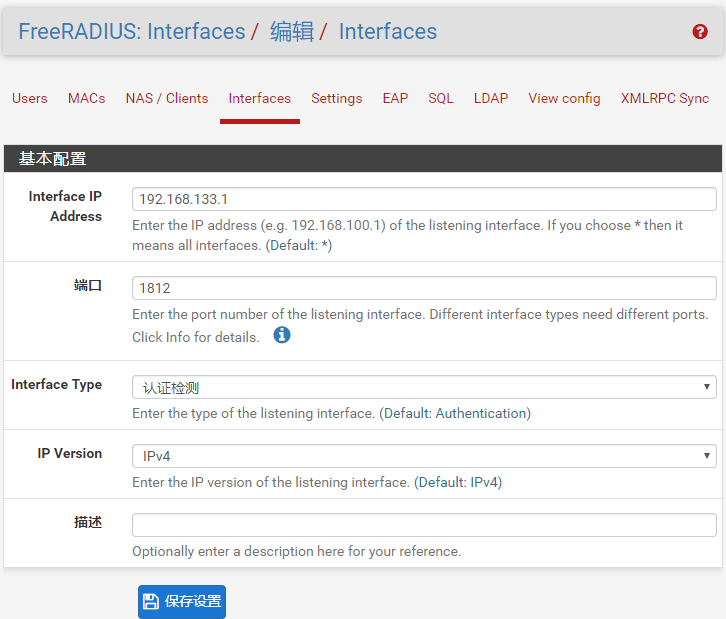
Task: Open the EAP tab
Action: pyautogui.click(x=395, y=98)
